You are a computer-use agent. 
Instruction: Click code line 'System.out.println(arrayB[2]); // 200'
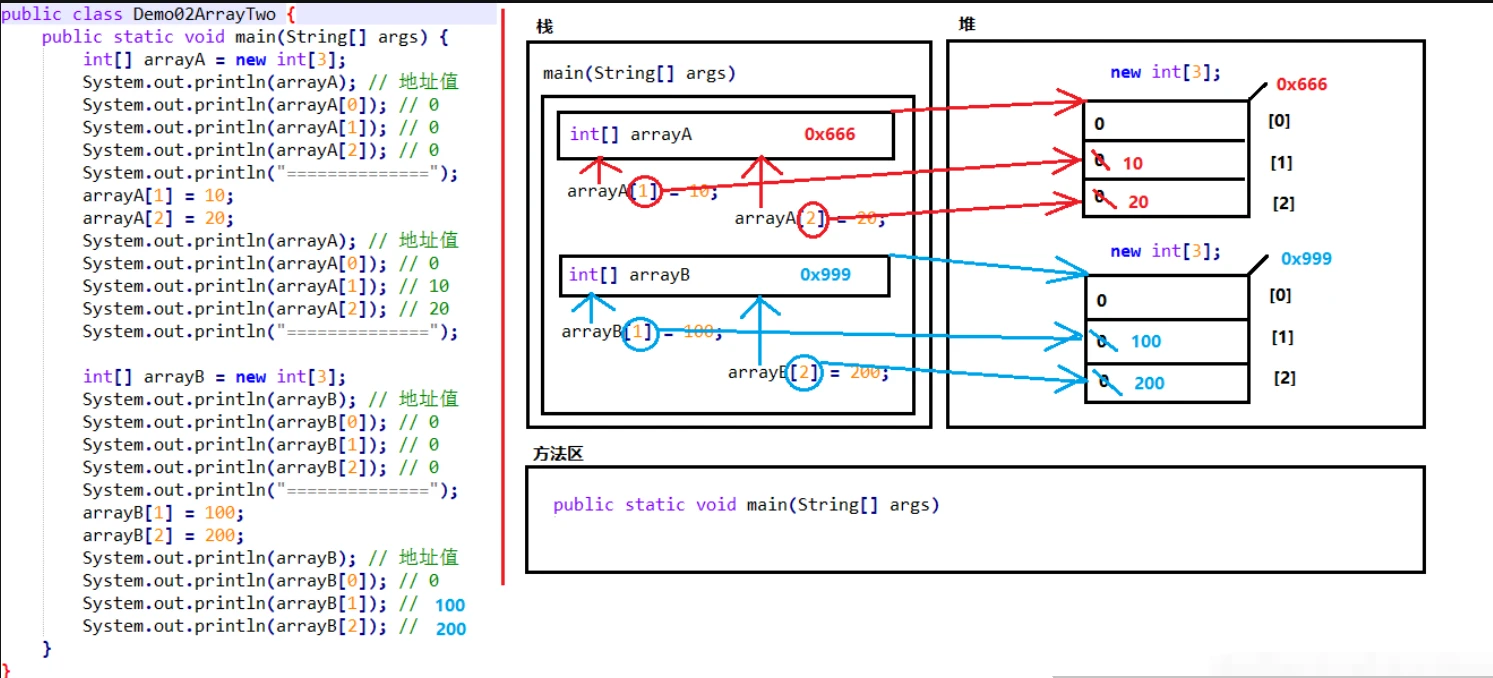[274, 626]
